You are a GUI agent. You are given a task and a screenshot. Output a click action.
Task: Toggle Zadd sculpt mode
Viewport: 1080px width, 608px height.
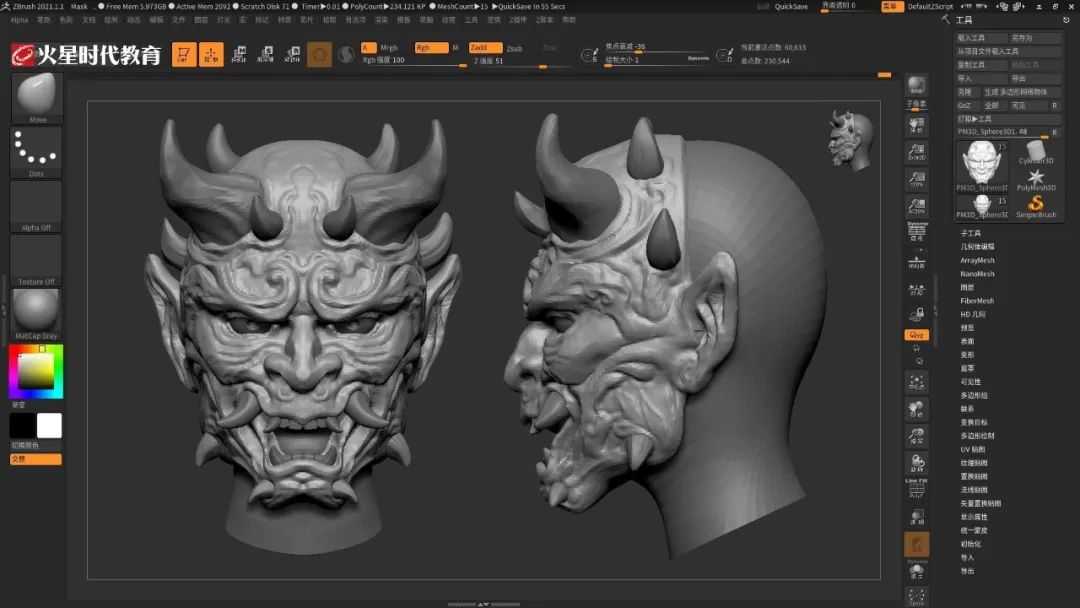coord(486,48)
